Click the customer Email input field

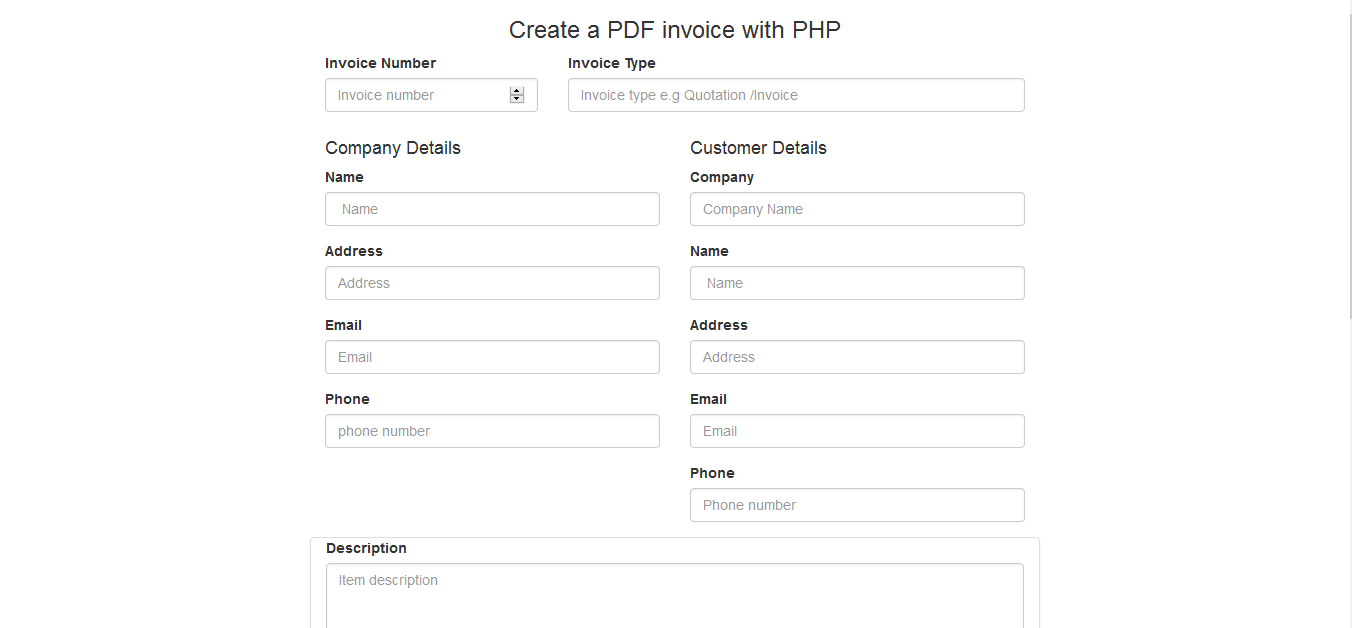[x=856, y=430]
